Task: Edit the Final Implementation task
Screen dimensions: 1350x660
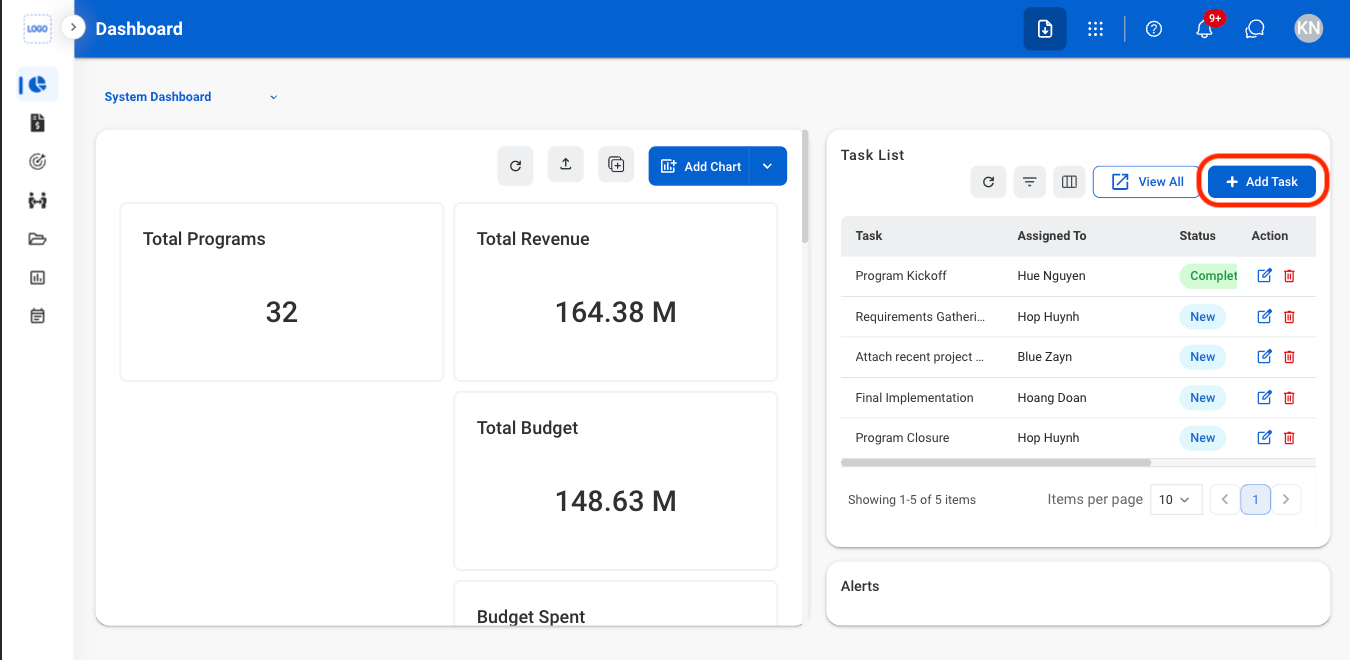Action: (x=1264, y=398)
